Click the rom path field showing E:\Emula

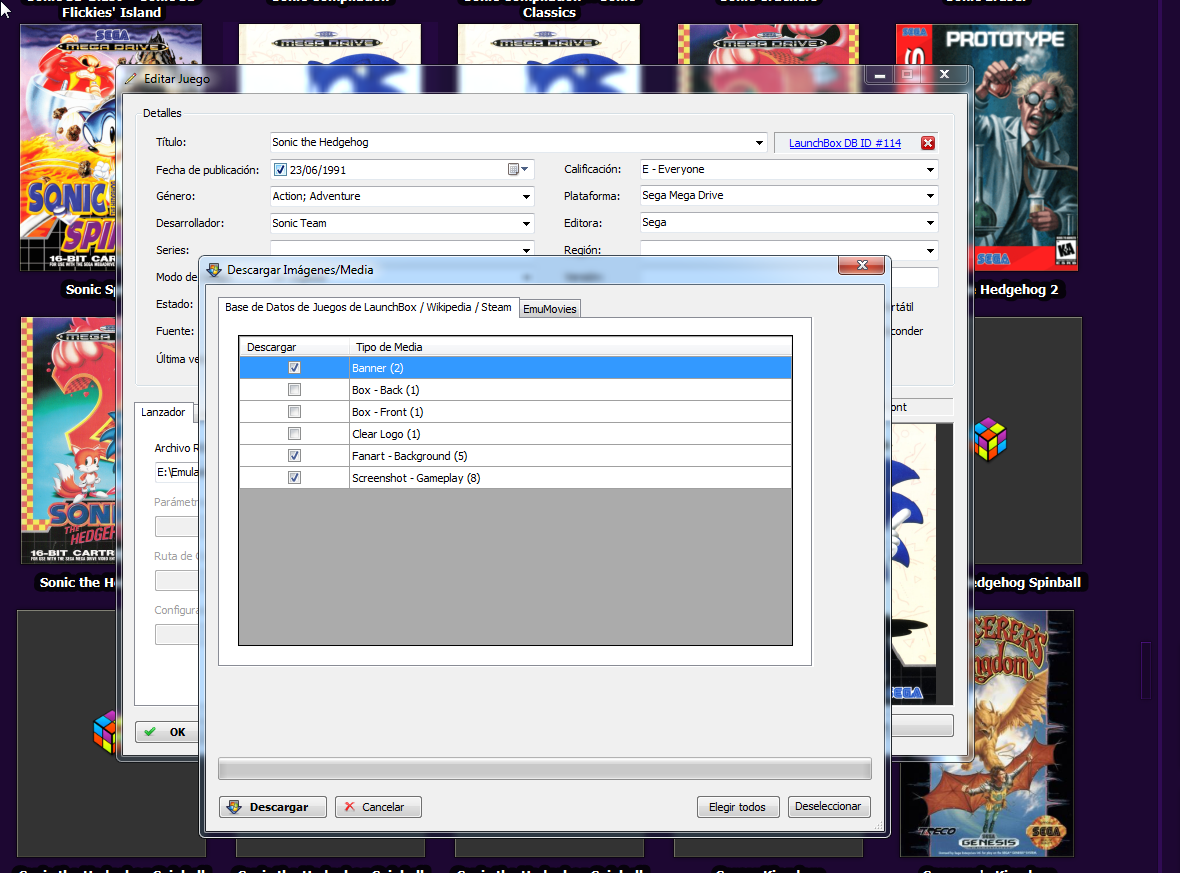coord(177,472)
